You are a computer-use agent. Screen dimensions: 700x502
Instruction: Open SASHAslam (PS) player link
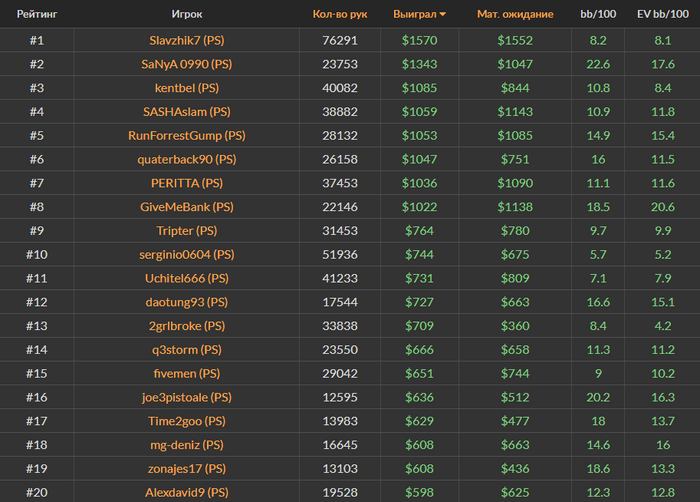point(187,112)
